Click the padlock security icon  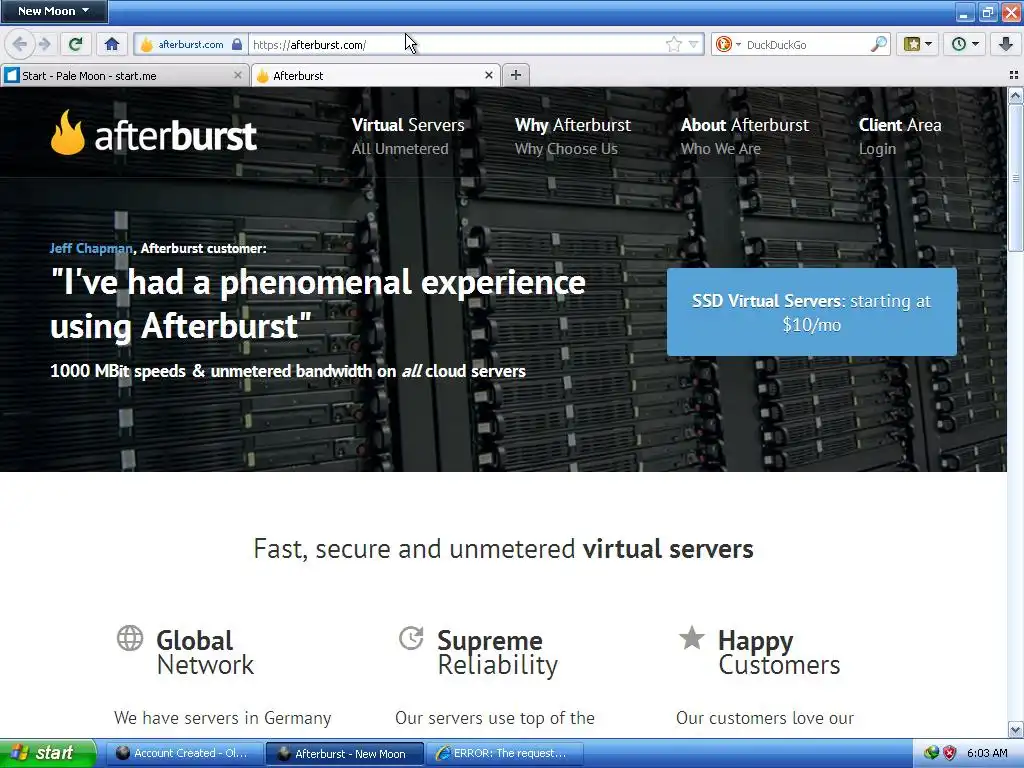237,44
